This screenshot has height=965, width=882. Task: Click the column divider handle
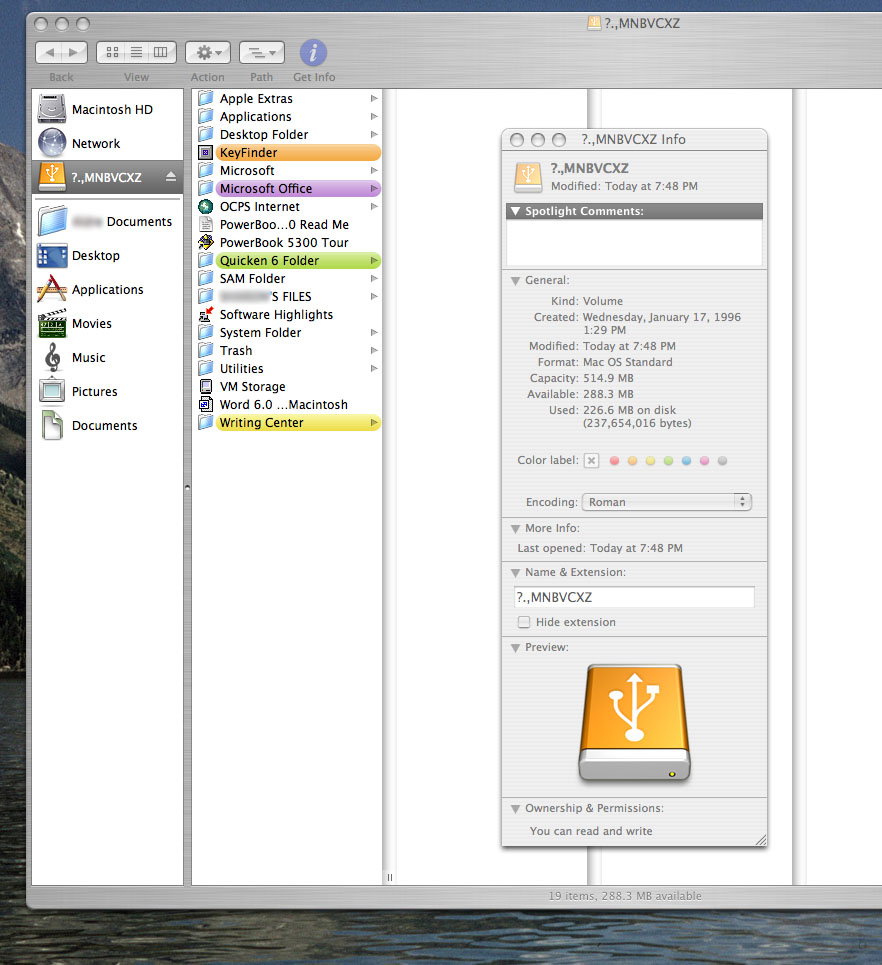coord(390,878)
